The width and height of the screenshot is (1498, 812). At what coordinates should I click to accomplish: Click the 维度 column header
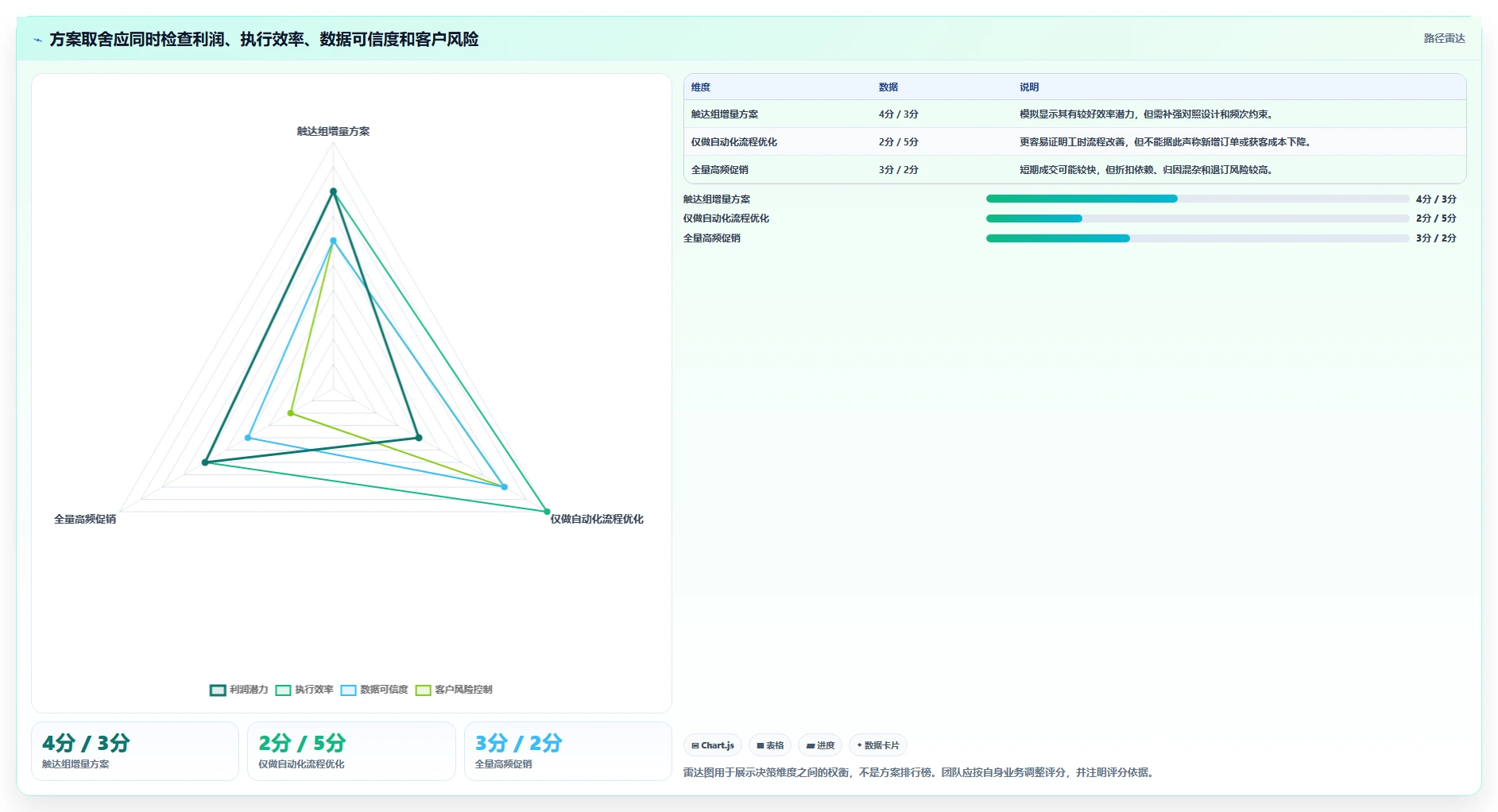701,87
